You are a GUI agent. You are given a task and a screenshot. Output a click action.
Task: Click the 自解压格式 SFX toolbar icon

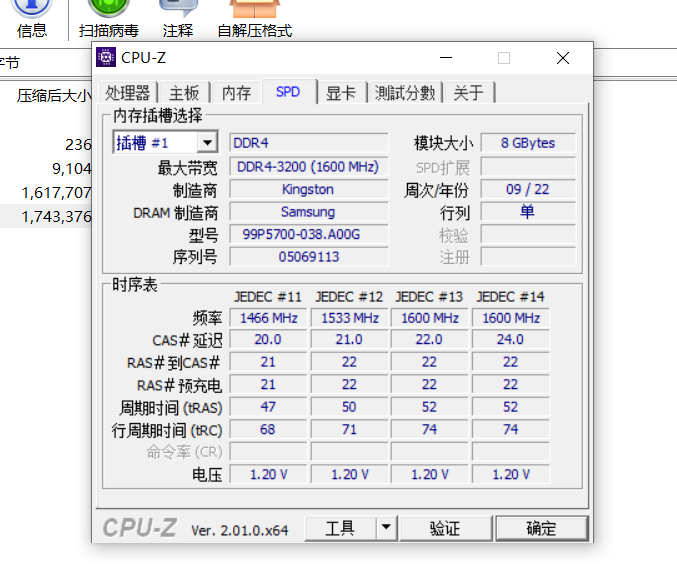255,19
